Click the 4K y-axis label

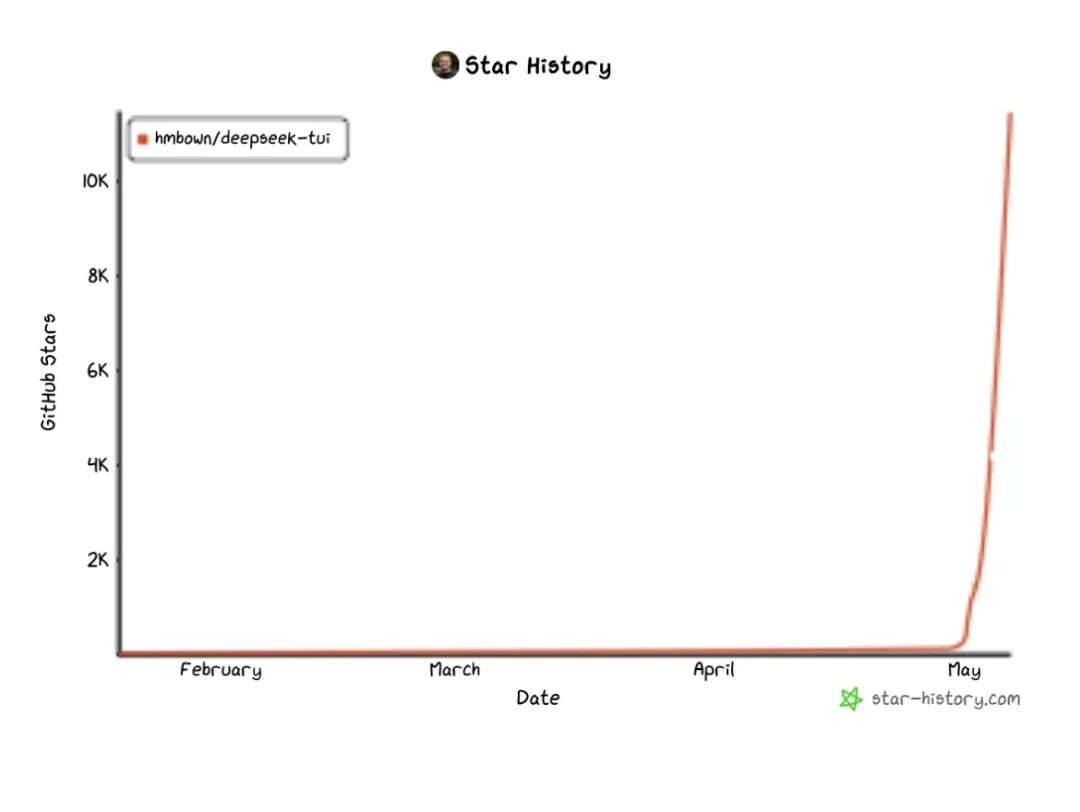click(x=98, y=465)
